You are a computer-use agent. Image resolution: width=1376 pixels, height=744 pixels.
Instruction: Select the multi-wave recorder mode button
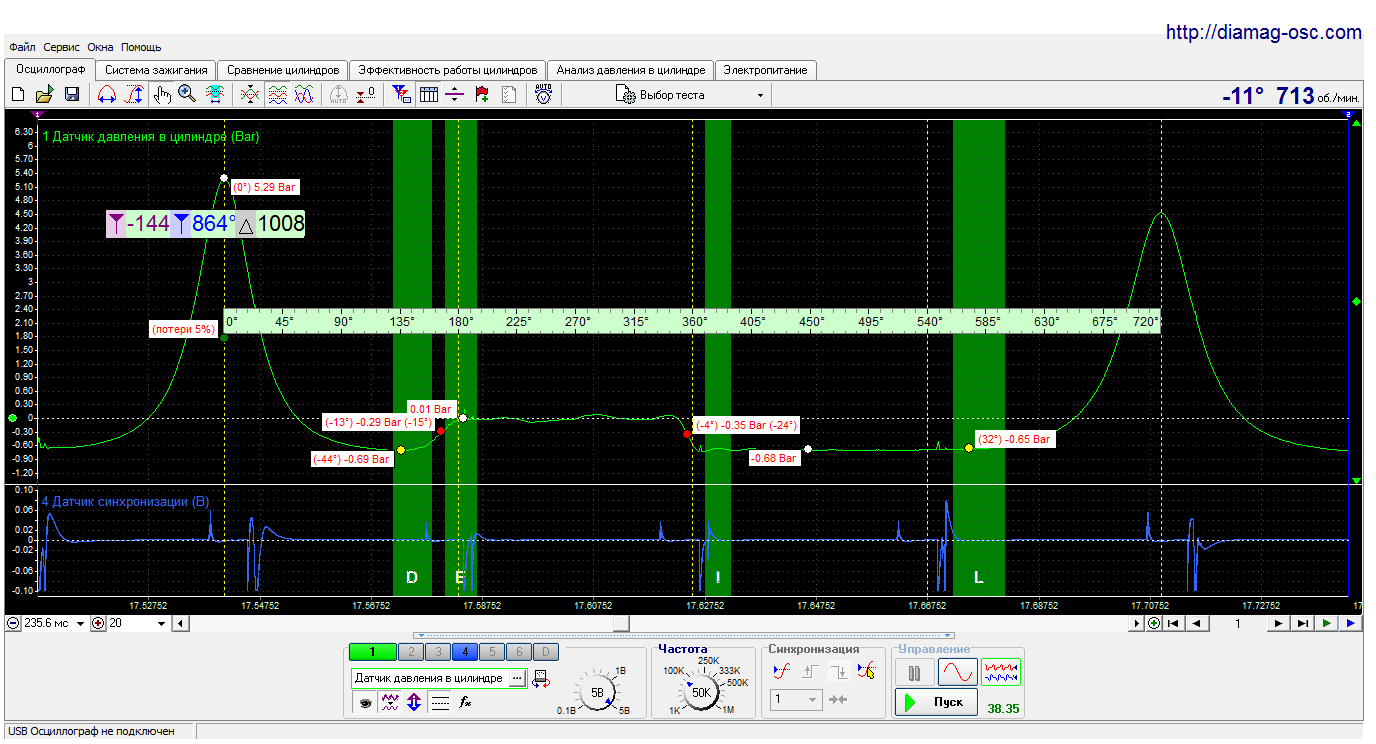coord(1001,672)
